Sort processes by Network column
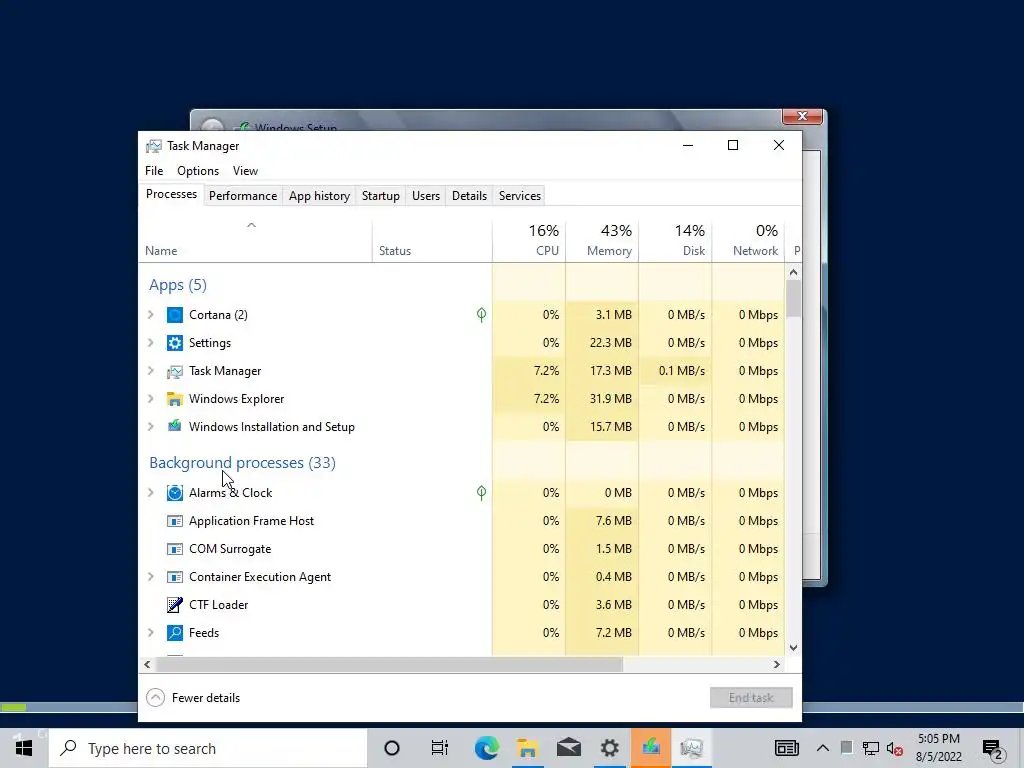1024x768 pixels. [748, 240]
